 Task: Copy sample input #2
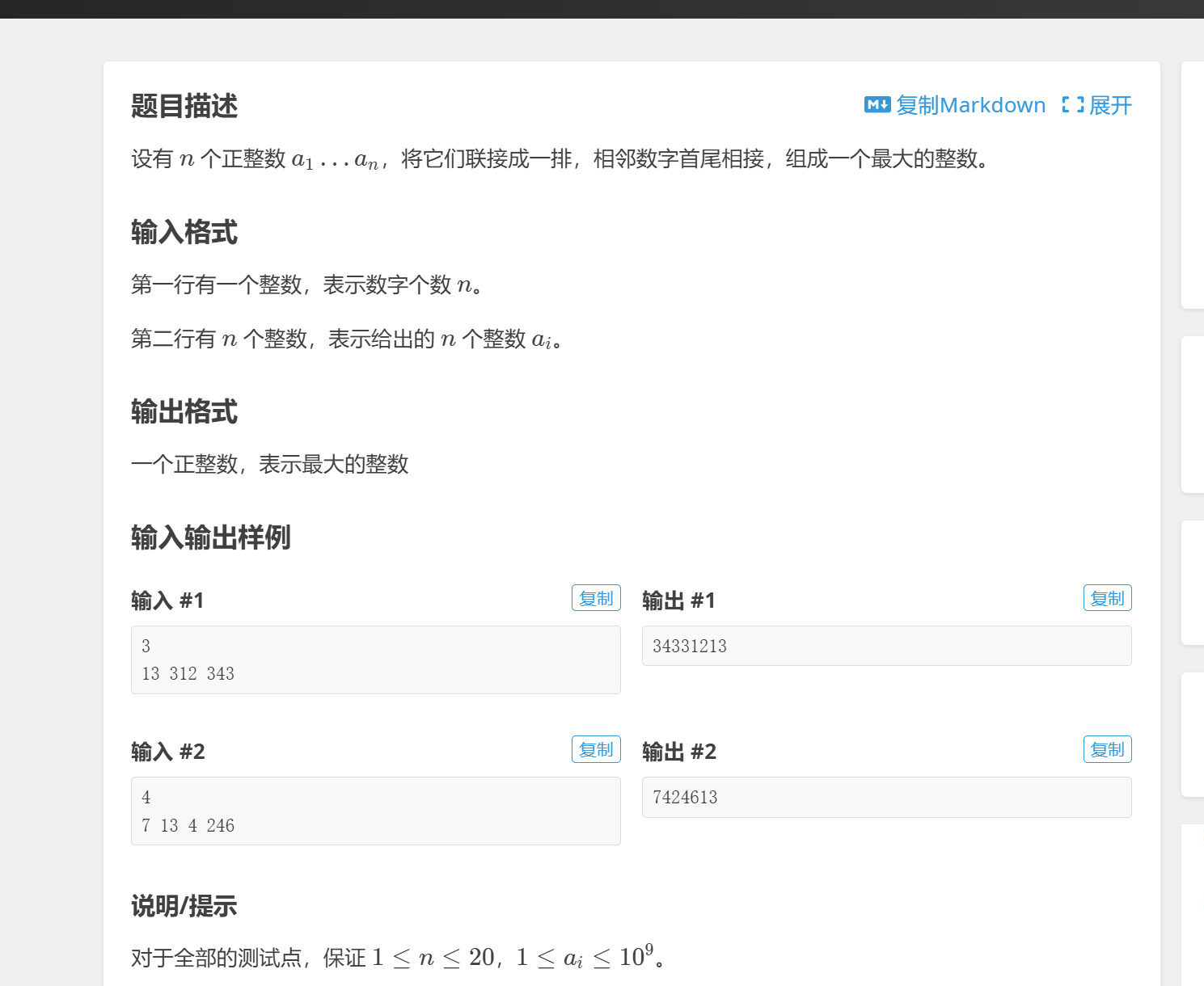tap(596, 749)
